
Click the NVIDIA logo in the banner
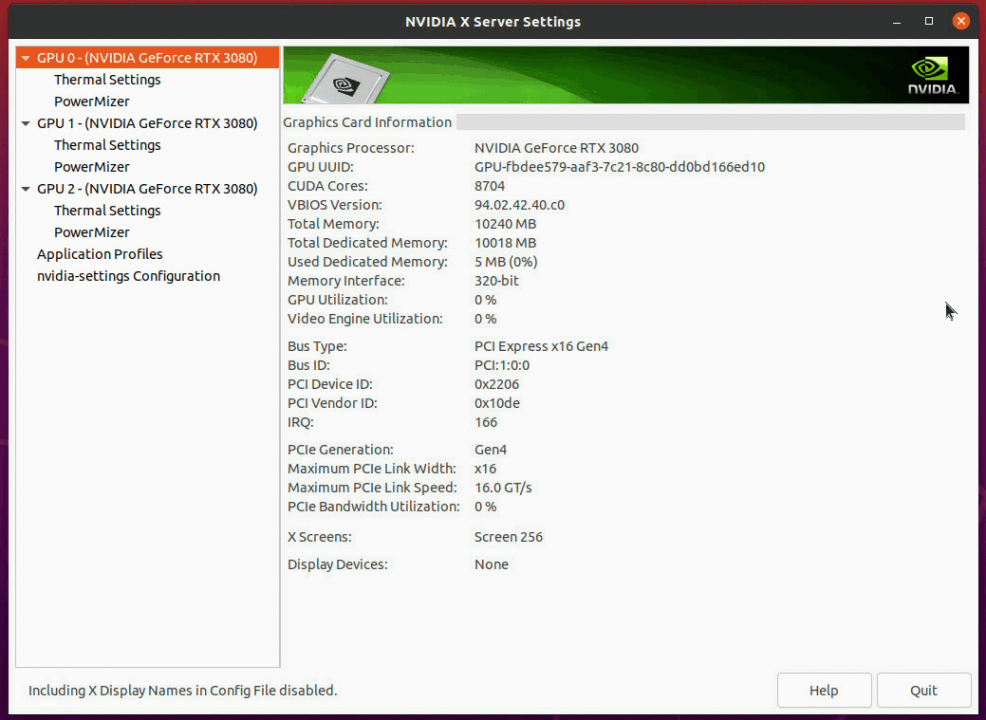tap(933, 75)
